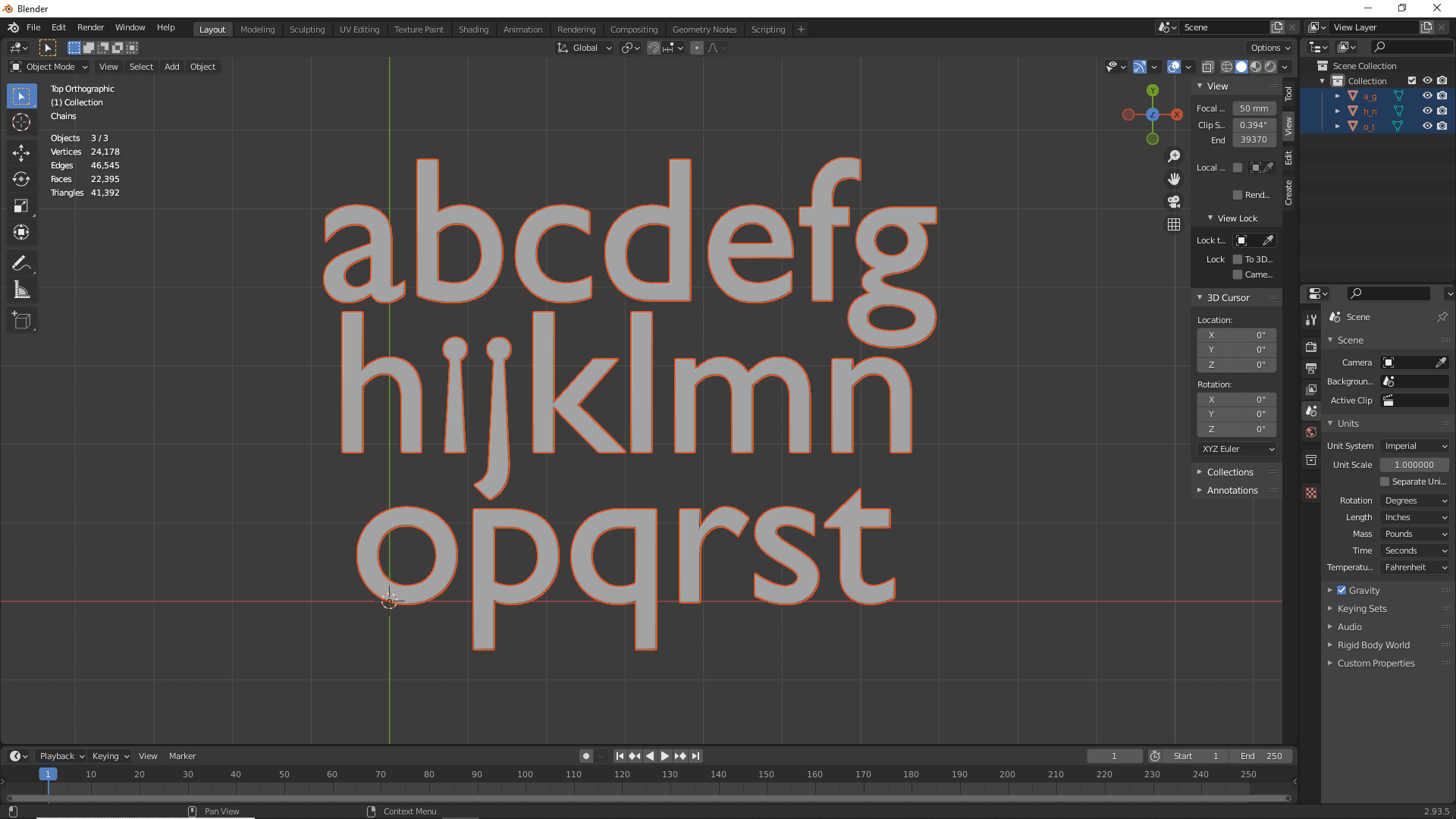Click the Annotate tool icon
The image size is (1456, 819).
[22, 263]
